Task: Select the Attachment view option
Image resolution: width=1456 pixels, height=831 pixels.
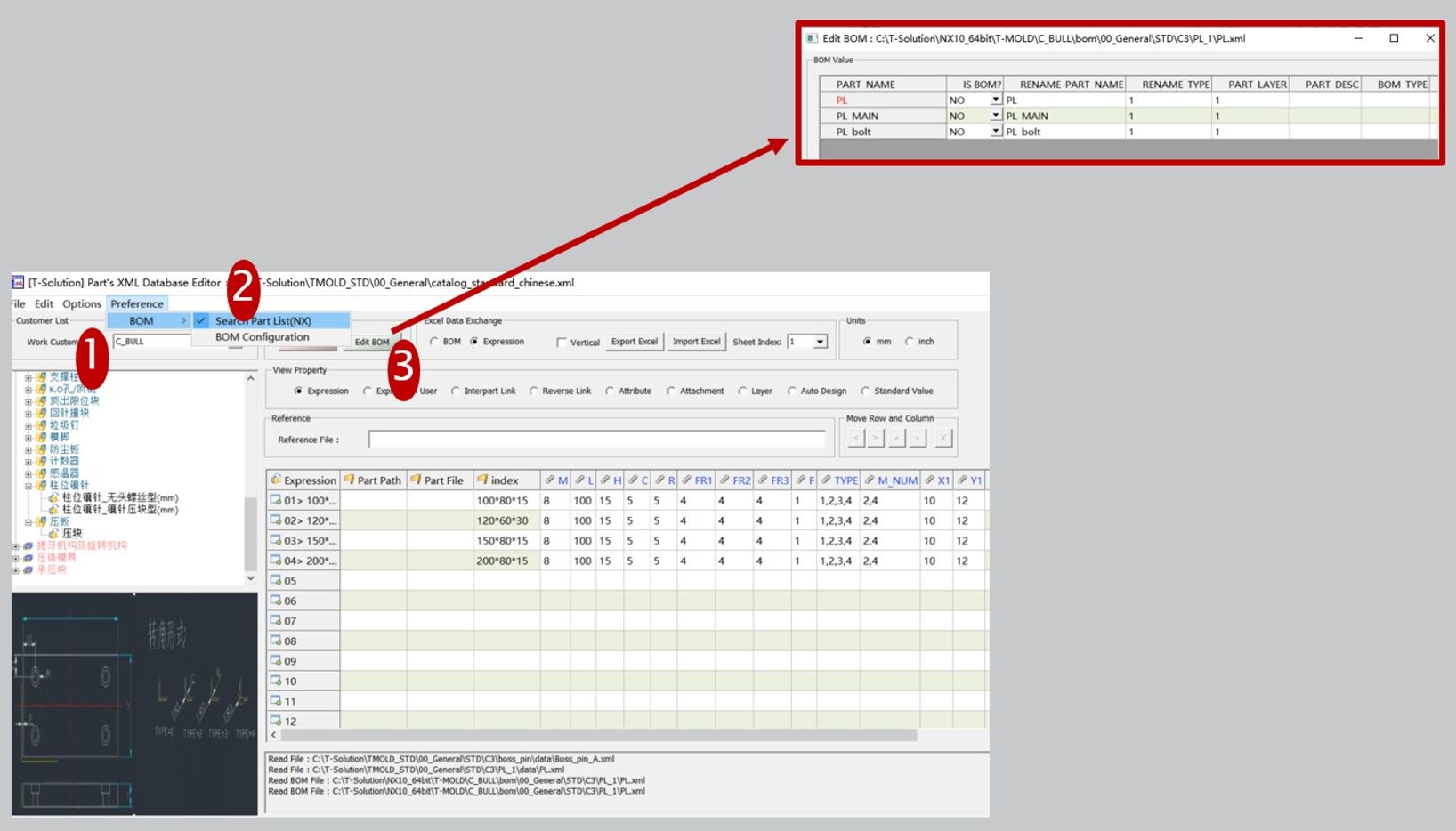Action: click(671, 391)
